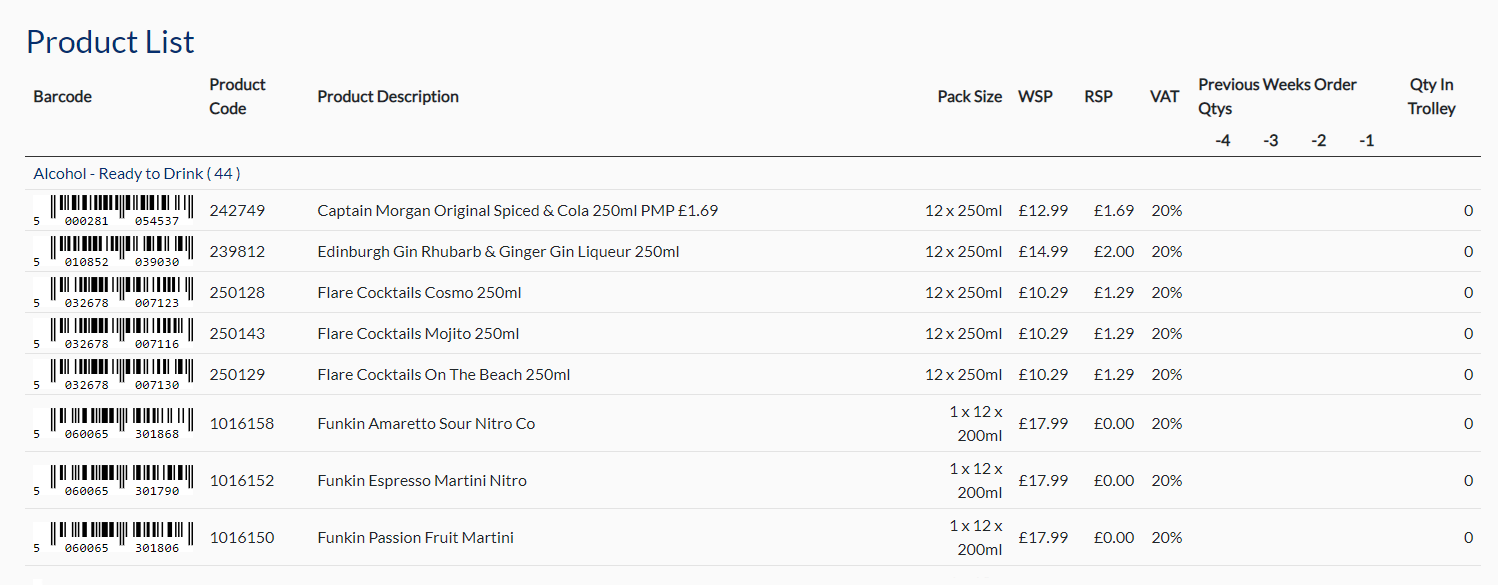
Task: Click the Flare Cocktails Mojito barcode
Action: click(x=114, y=334)
